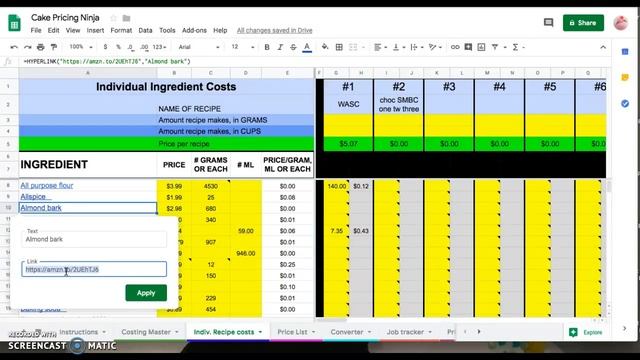Click the insert comment icon
The image size is (640, 360).
tap(468, 47)
